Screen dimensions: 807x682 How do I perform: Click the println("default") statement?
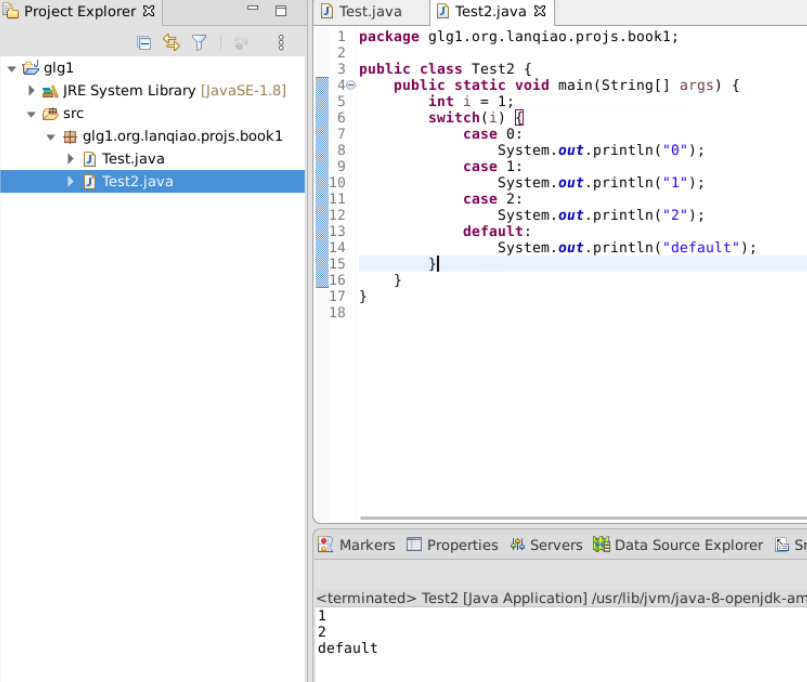627,248
